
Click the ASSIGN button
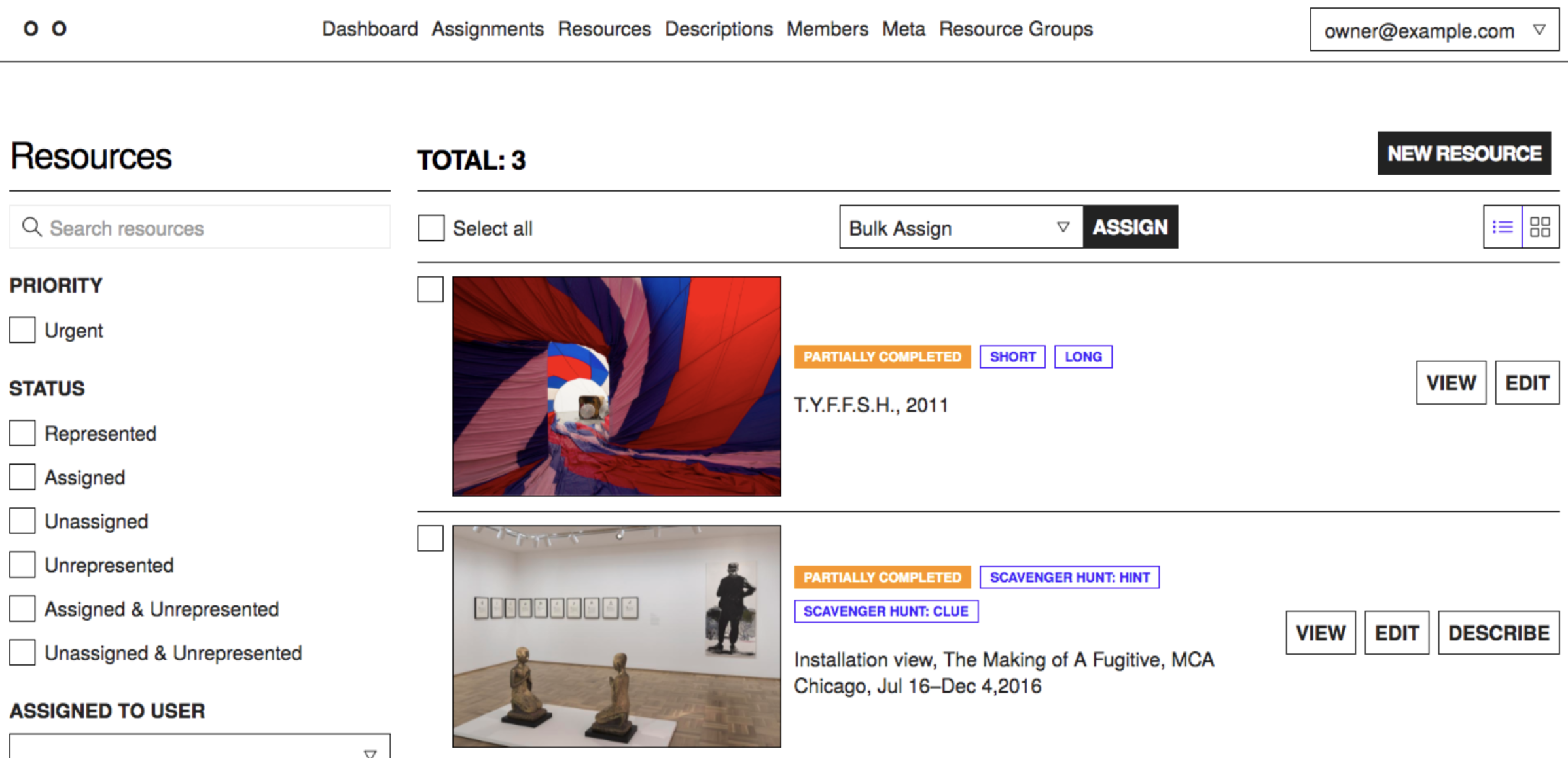coord(1130,227)
